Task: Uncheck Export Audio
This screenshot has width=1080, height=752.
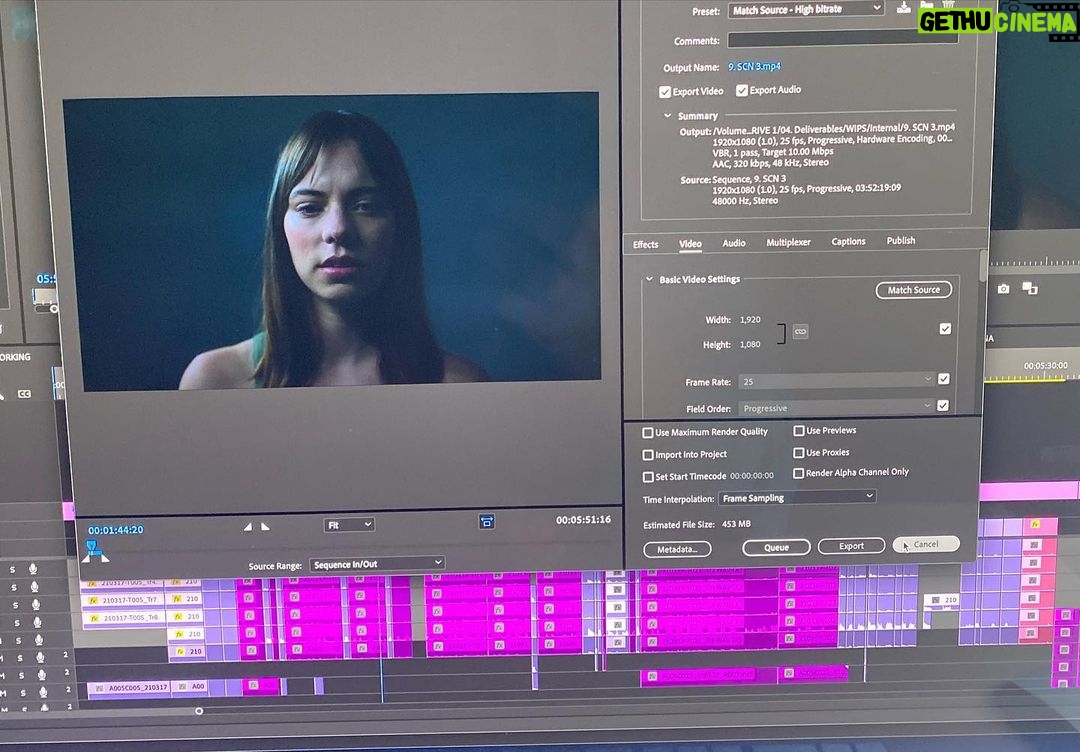Action: coord(742,90)
